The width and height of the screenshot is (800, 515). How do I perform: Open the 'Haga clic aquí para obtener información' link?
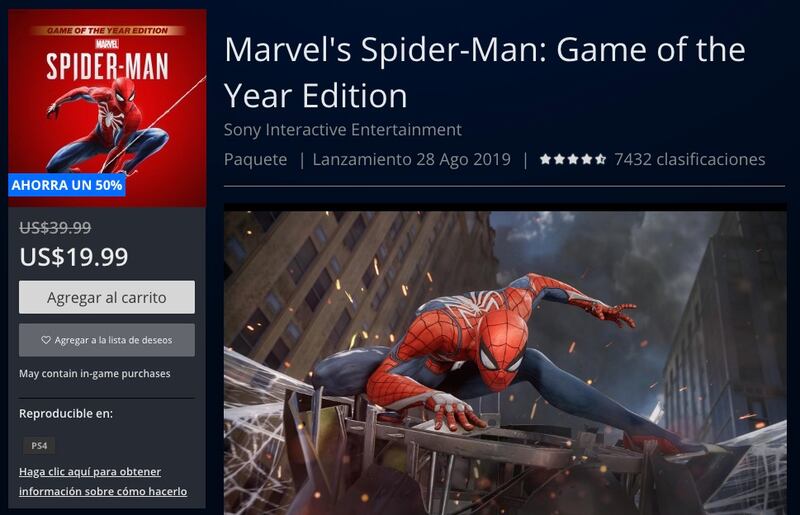(103, 481)
